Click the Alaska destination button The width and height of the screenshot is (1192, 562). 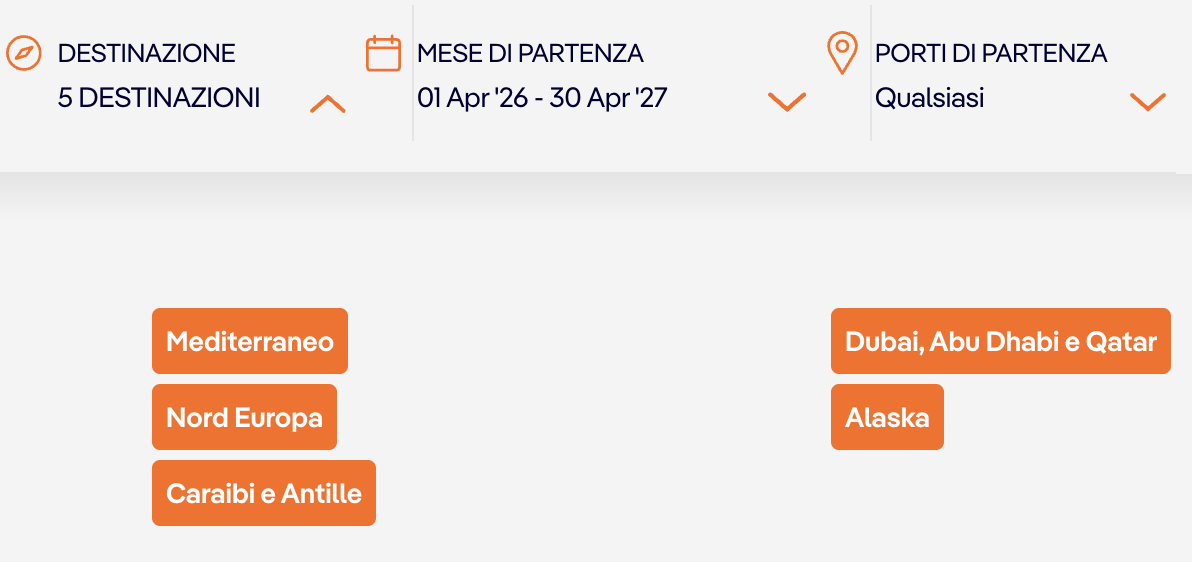(887, 417)
